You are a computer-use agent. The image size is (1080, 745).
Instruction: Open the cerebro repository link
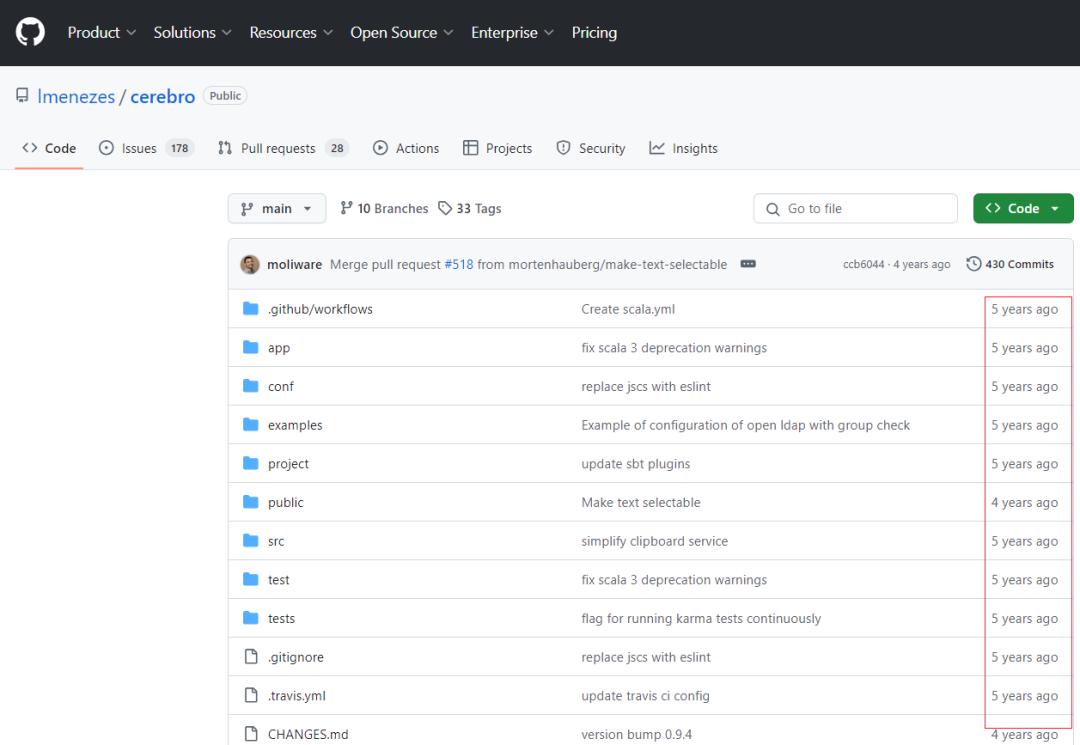[163, 96]
